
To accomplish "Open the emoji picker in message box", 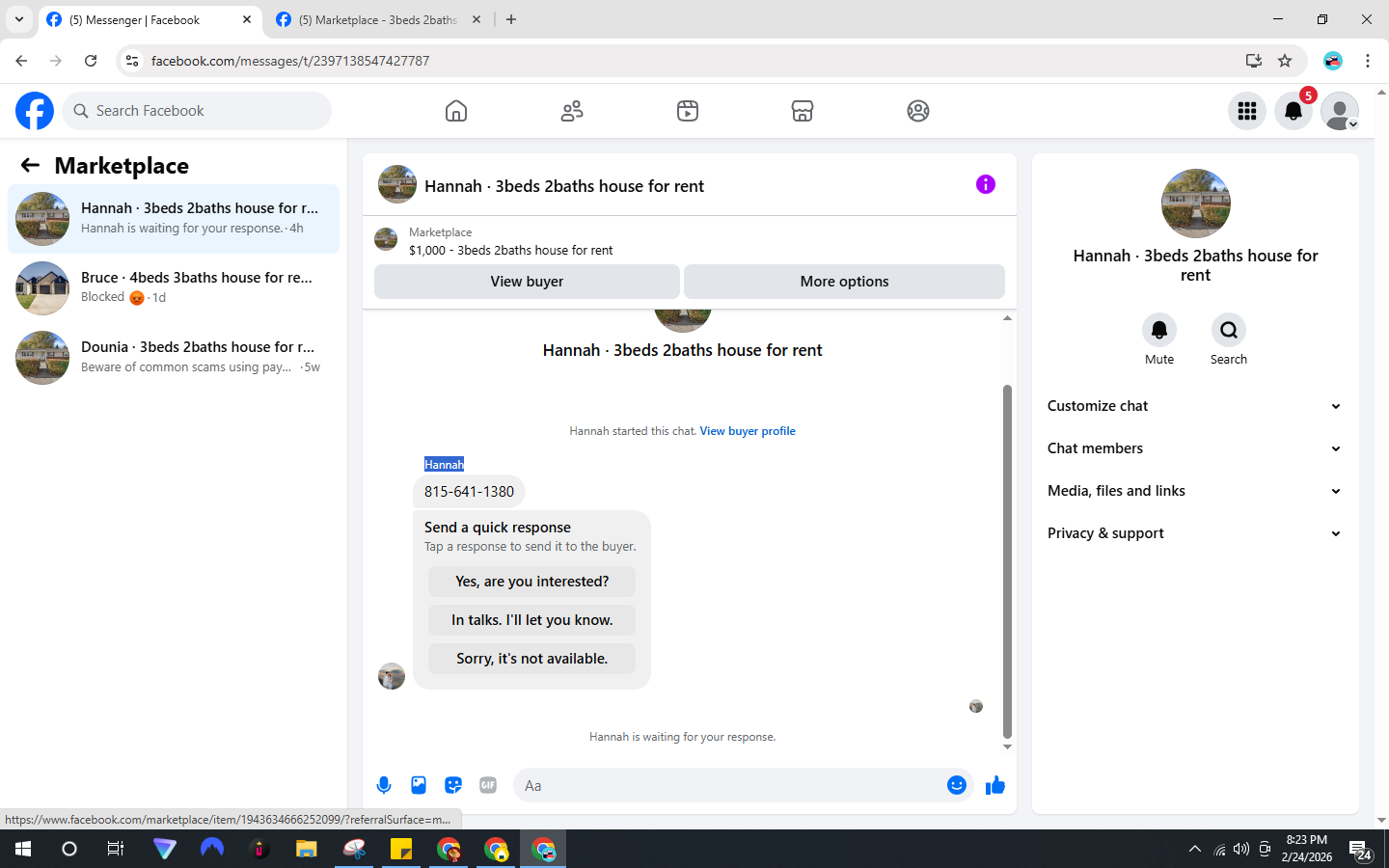I will click(x=957, y=785).
